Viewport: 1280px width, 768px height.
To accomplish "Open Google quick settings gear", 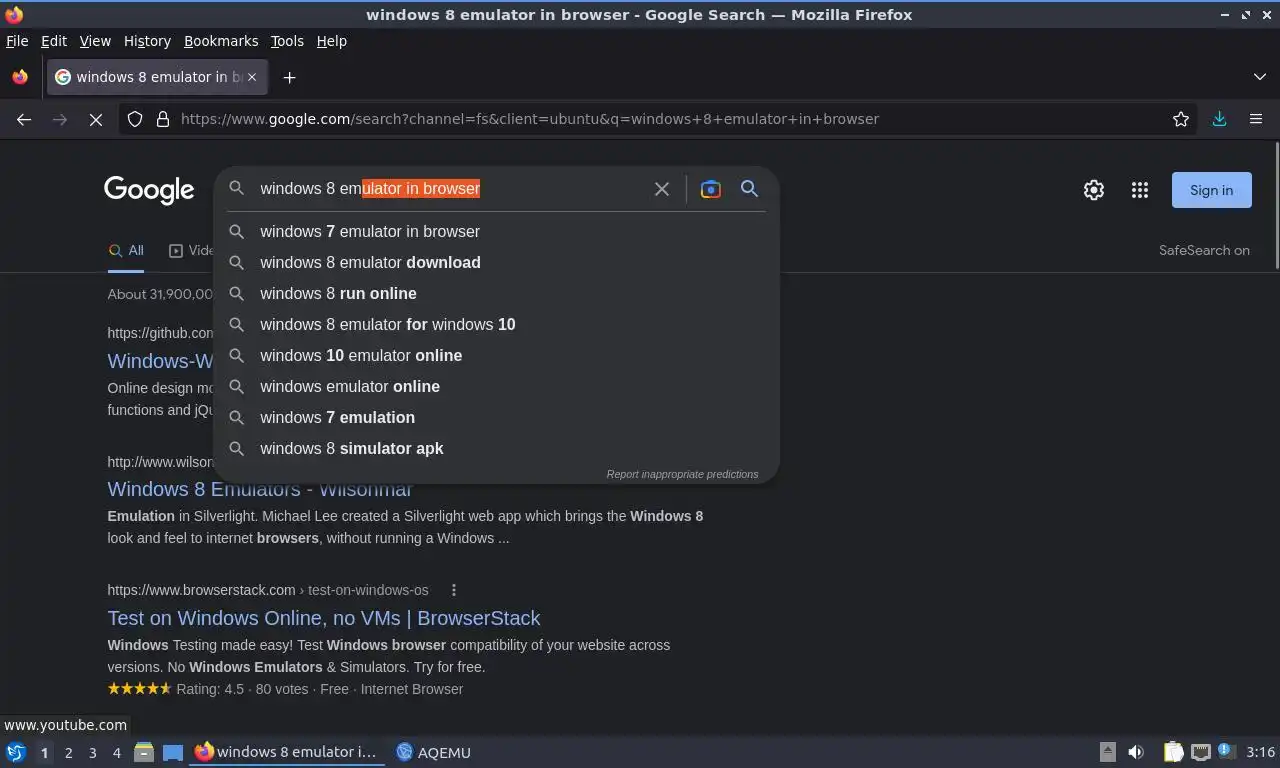I will pos(1094,190).
